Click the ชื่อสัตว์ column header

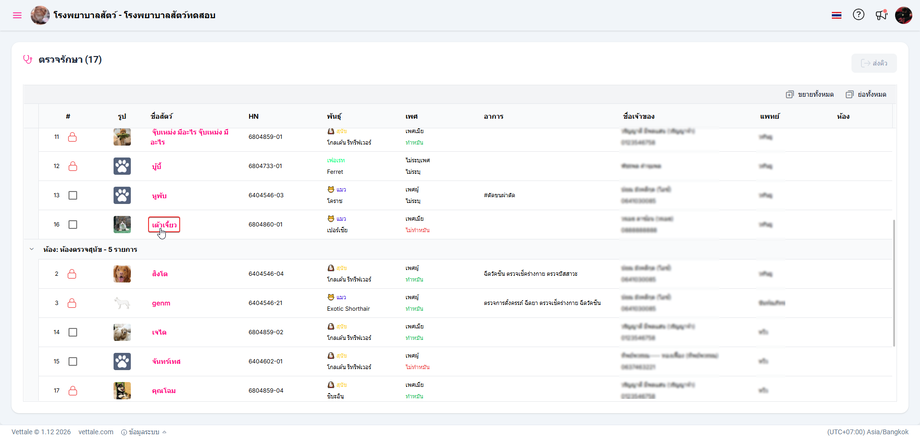pos(162,117)
